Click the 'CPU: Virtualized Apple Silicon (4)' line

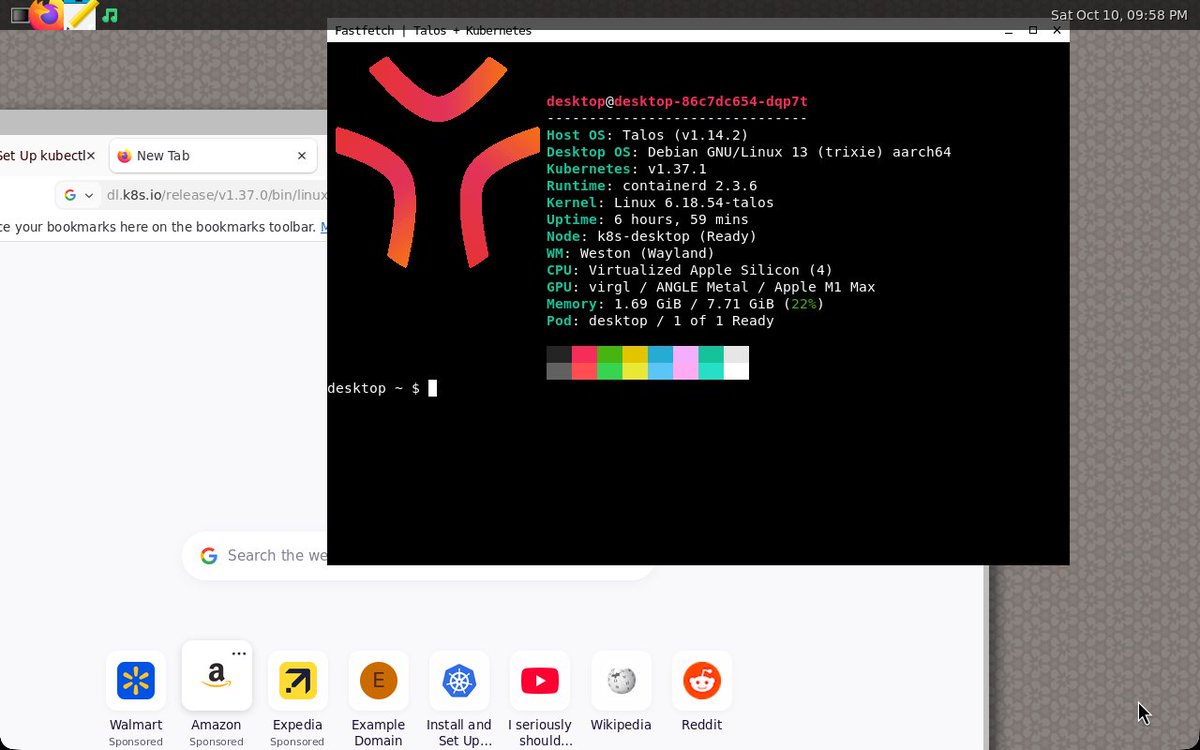689,271
